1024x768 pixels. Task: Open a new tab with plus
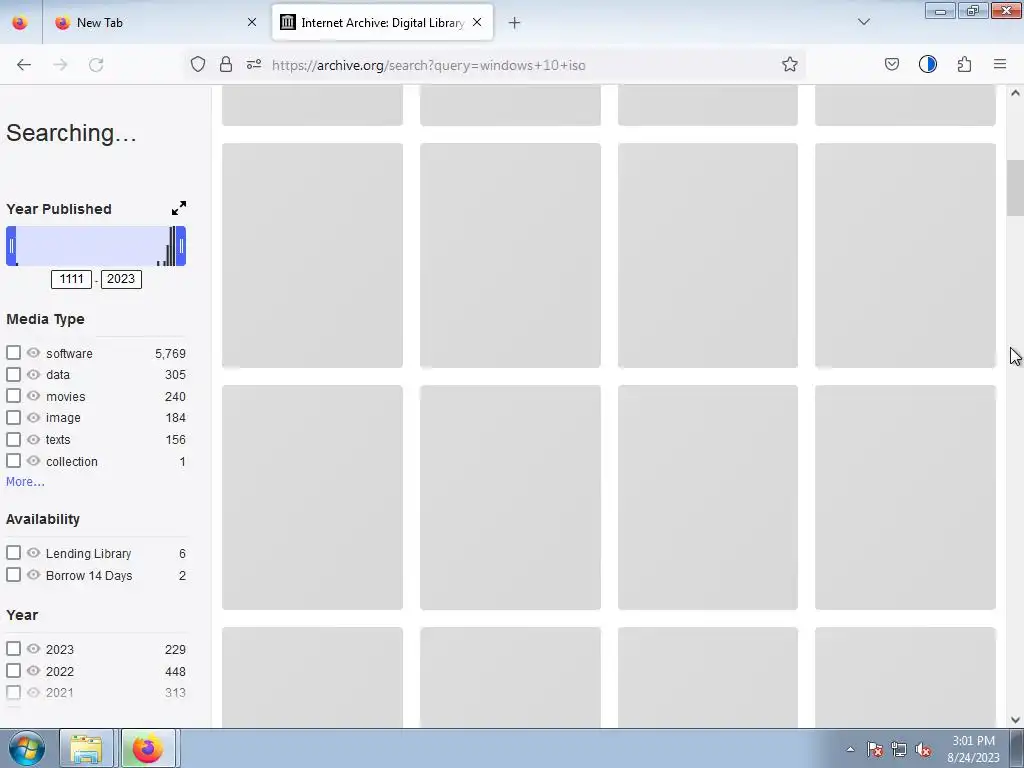pos(514,23)
